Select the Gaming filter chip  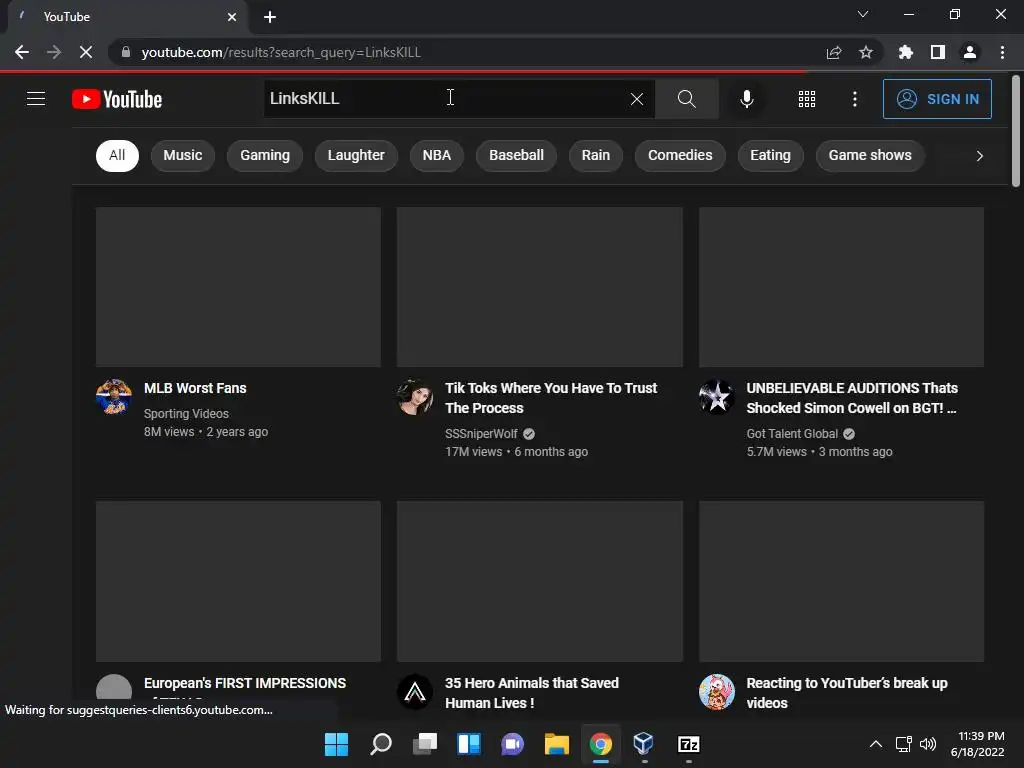[264, 155]
